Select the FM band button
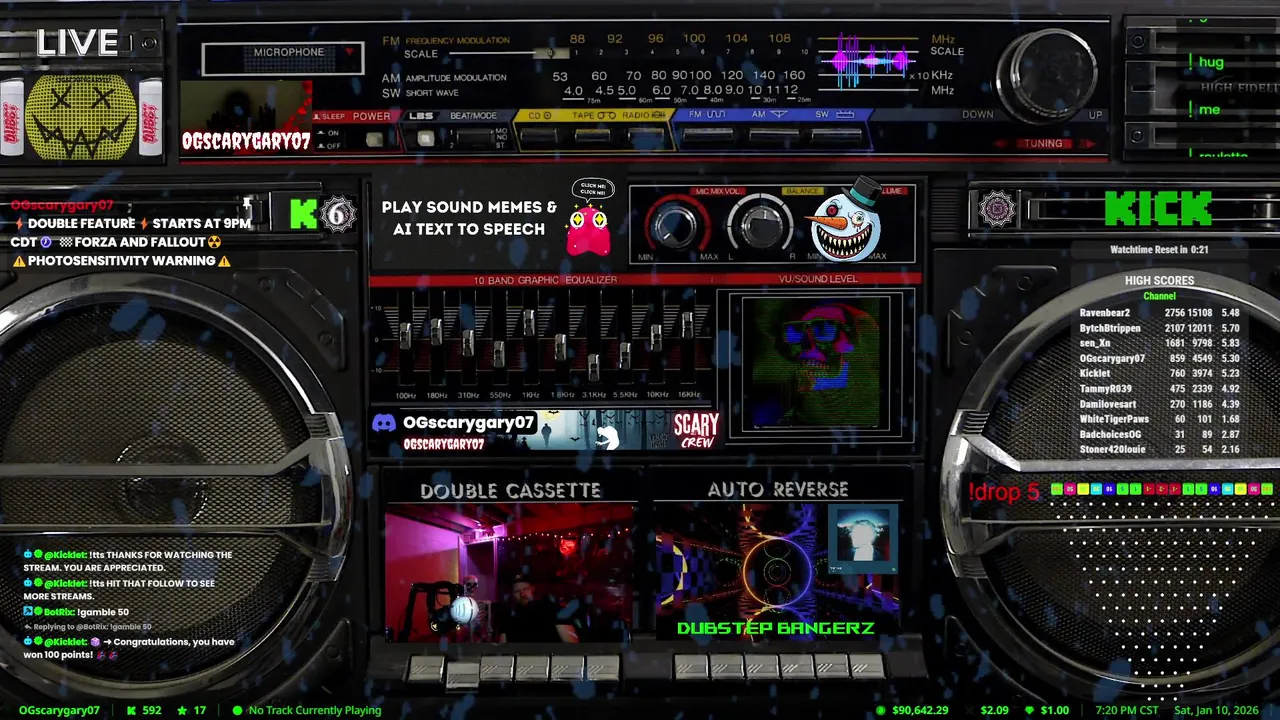The height and width of the screenshot is (720, 1280). 709,135
